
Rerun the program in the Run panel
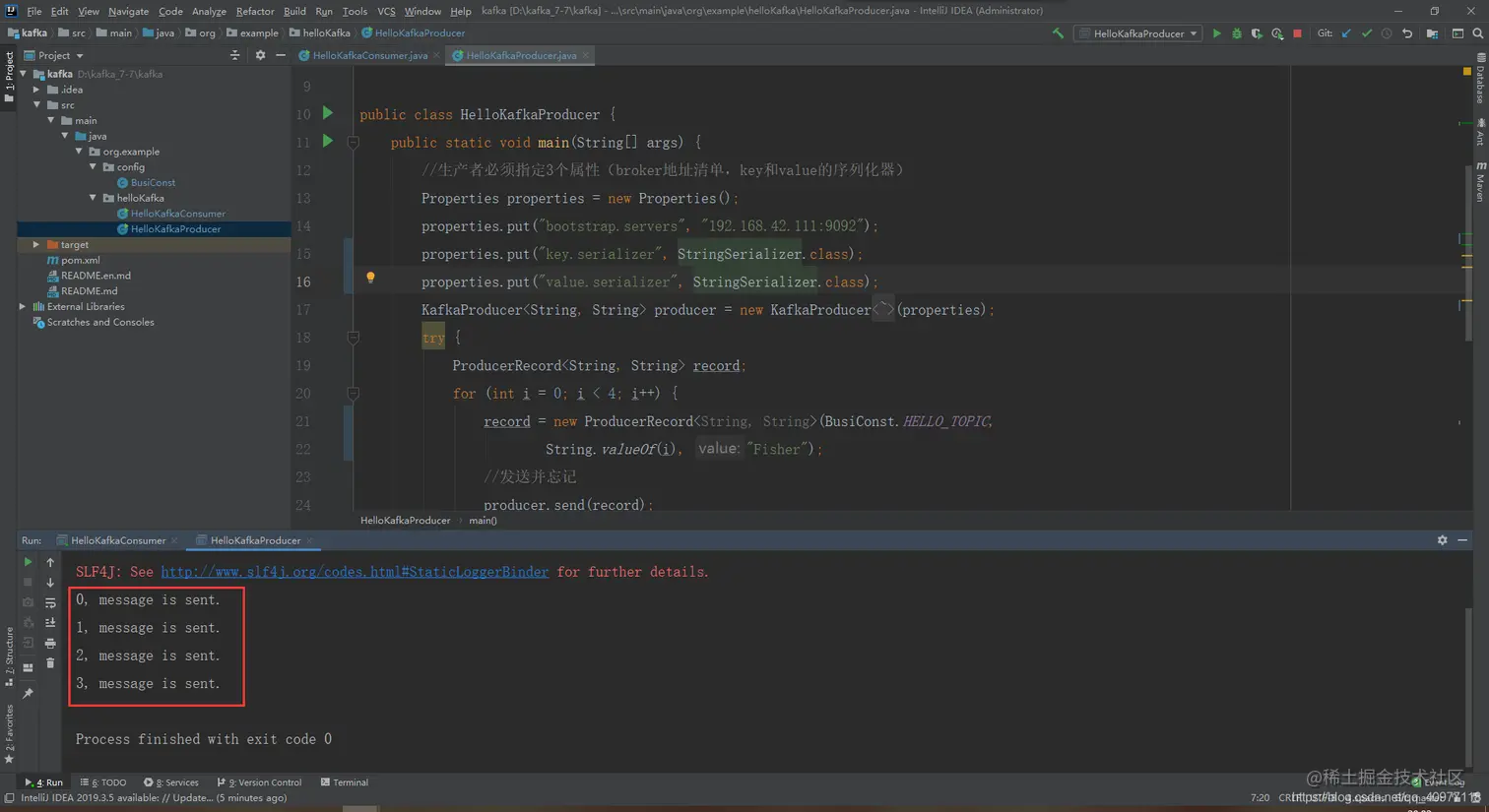pos(28,562)
